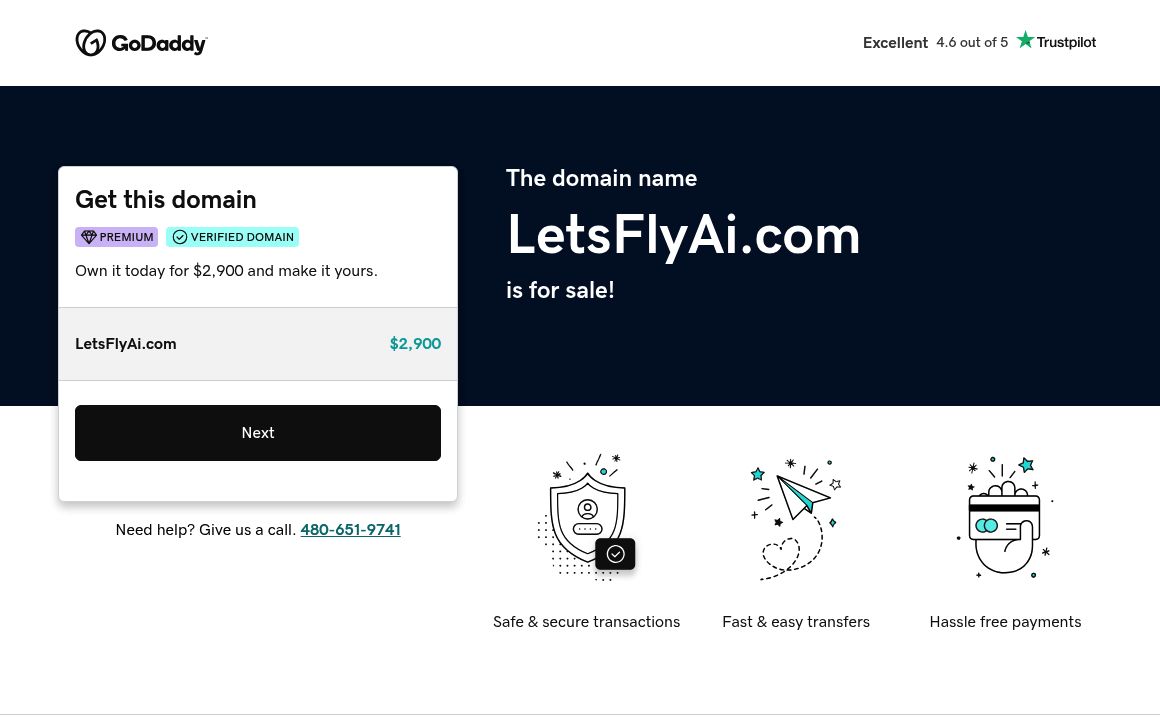Select the Trustpilot green star icon
The width and height of the screenshot is (1160, 720).
1025,39
